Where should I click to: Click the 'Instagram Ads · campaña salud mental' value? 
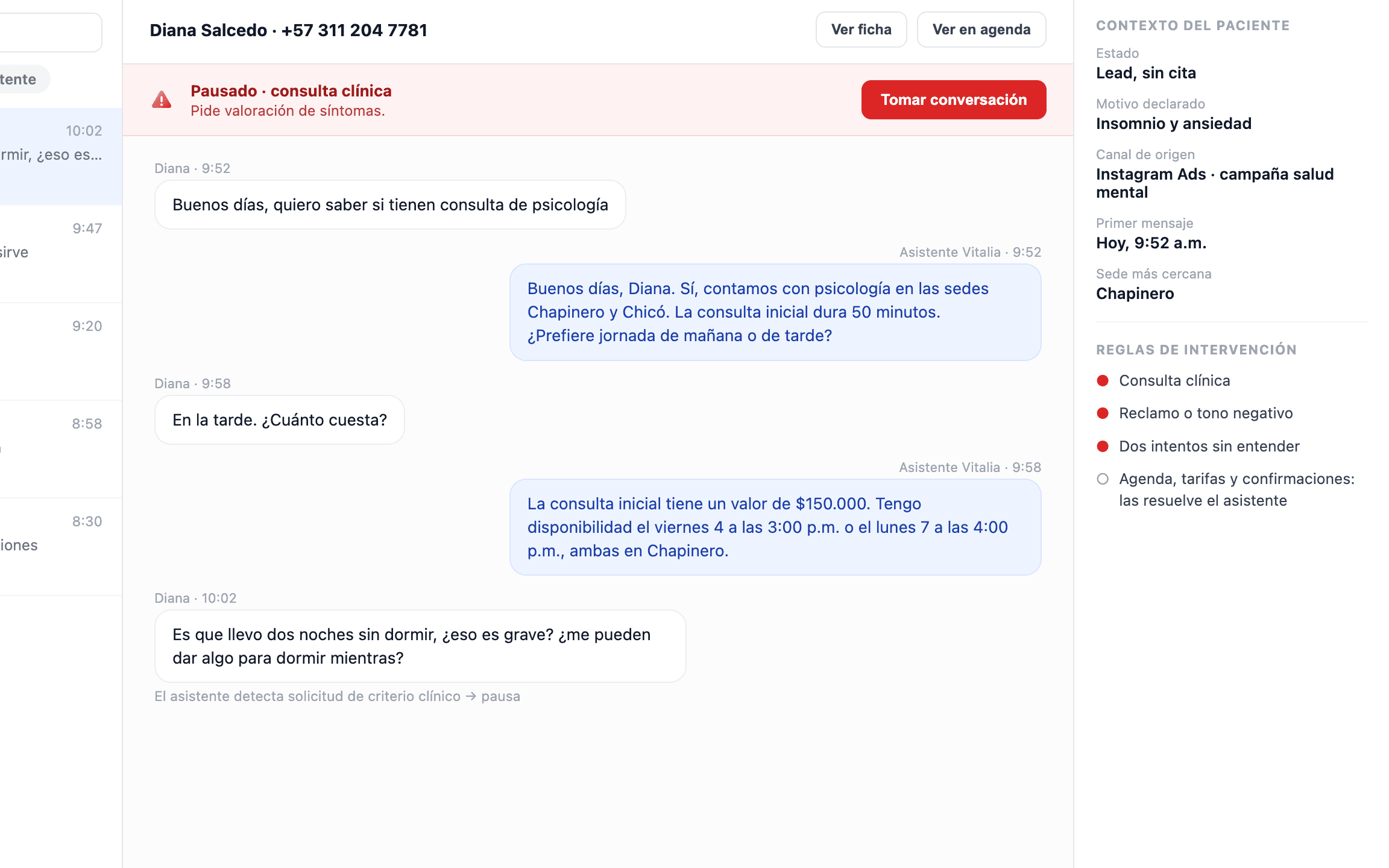1215,183
